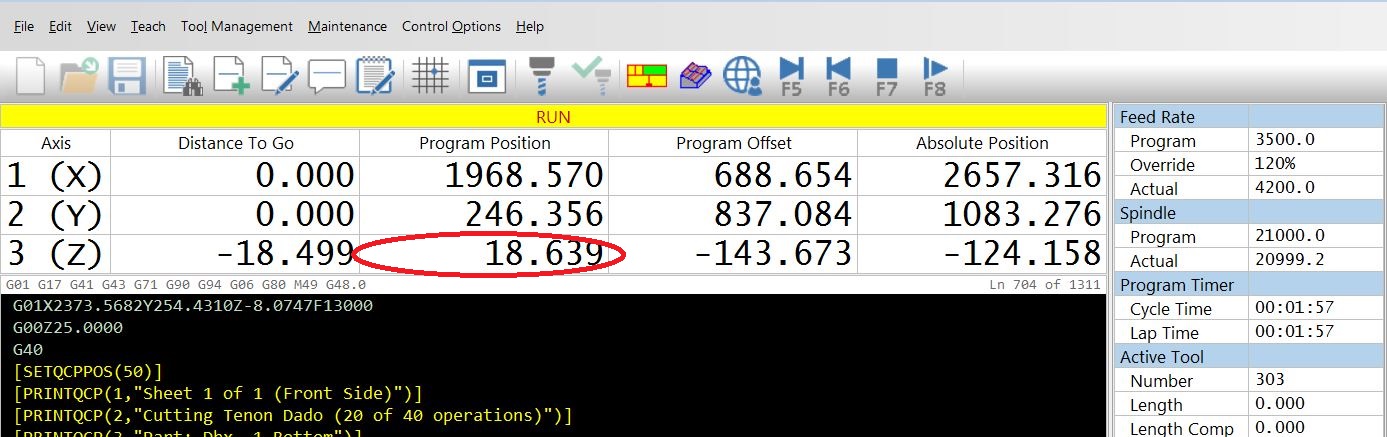Open the Tool Management menu
This screenshot has height=437, width=1387.
237,27
